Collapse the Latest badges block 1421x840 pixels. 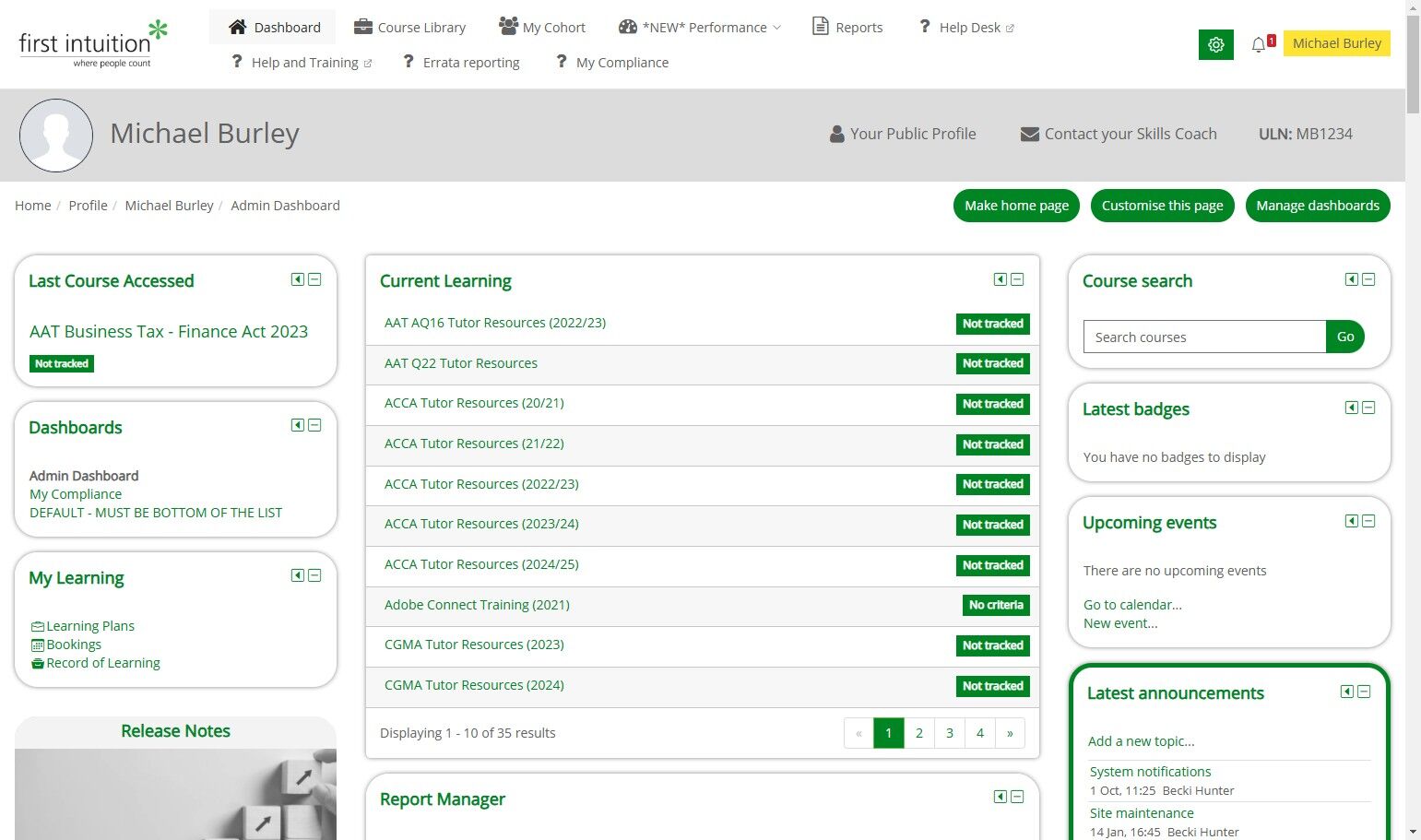(x=1368, y=408)
